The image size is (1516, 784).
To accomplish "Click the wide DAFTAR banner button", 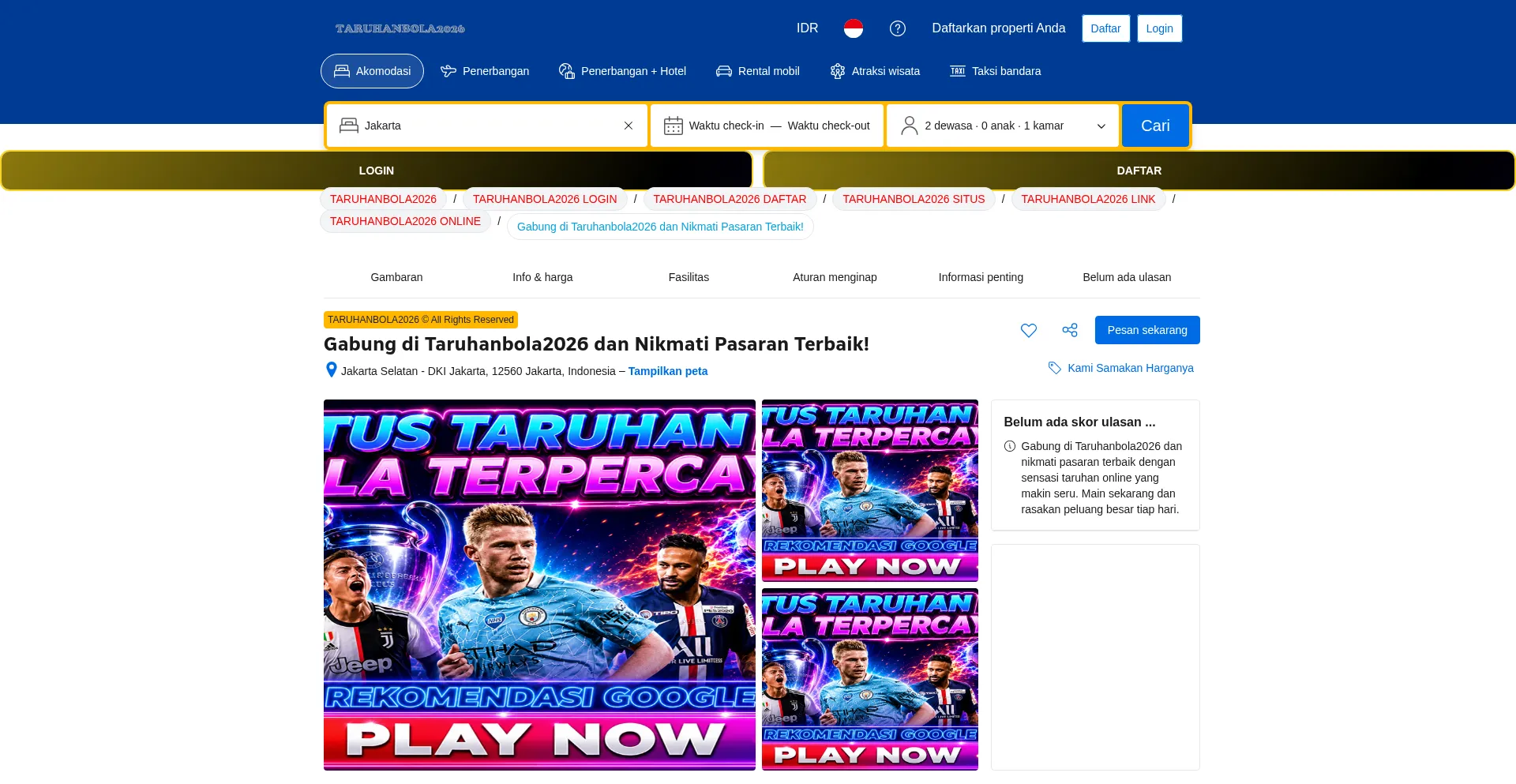I will coord(1139,171).
